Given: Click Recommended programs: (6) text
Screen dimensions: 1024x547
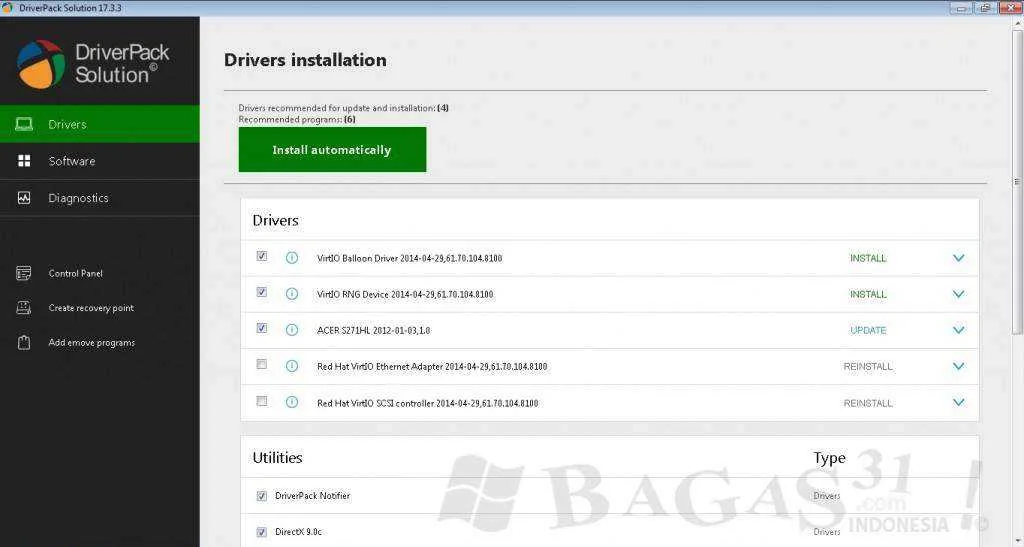Looking at the screenshot, I should 297,119.
